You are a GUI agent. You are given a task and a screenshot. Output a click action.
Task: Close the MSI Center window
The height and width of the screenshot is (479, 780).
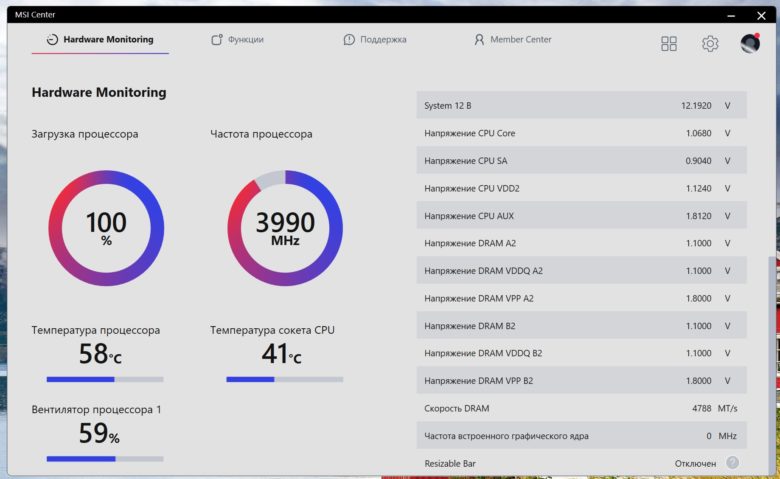pos(761,15)
